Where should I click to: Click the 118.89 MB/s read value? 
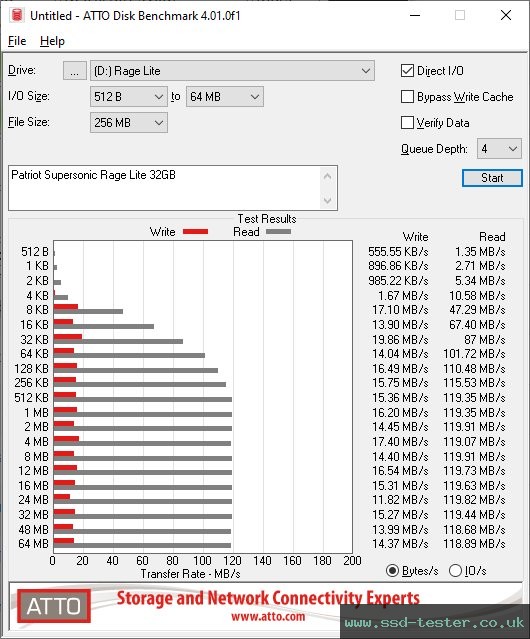click(x=474, y=544)
